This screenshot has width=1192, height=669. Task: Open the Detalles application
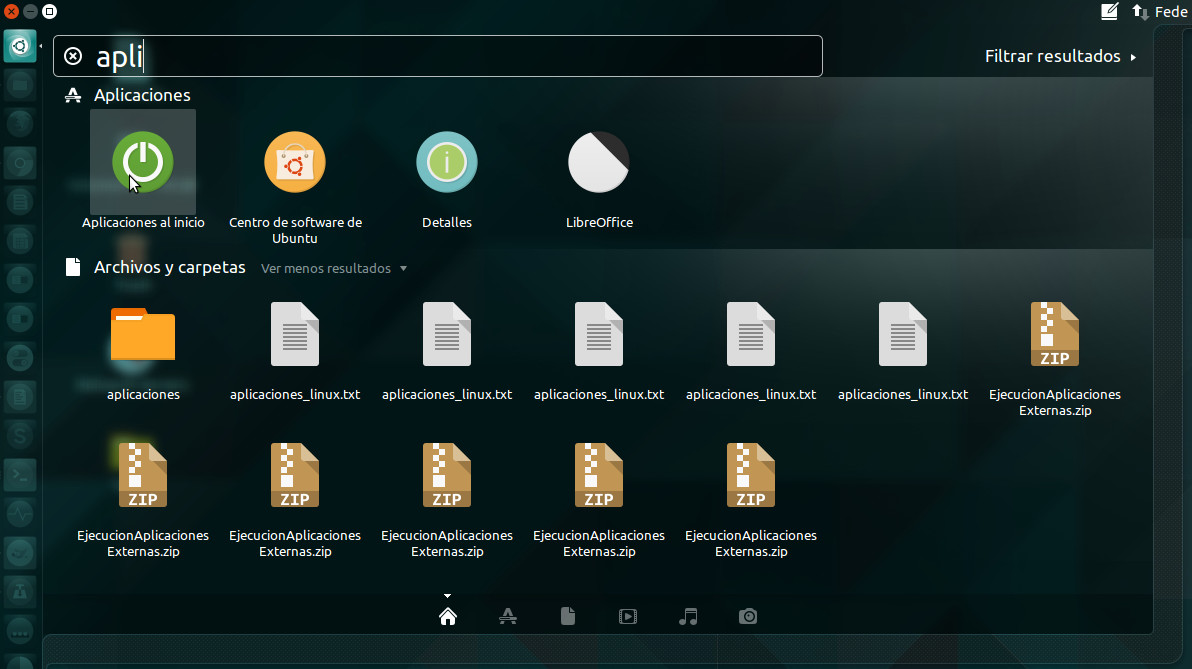click(447, 162)
